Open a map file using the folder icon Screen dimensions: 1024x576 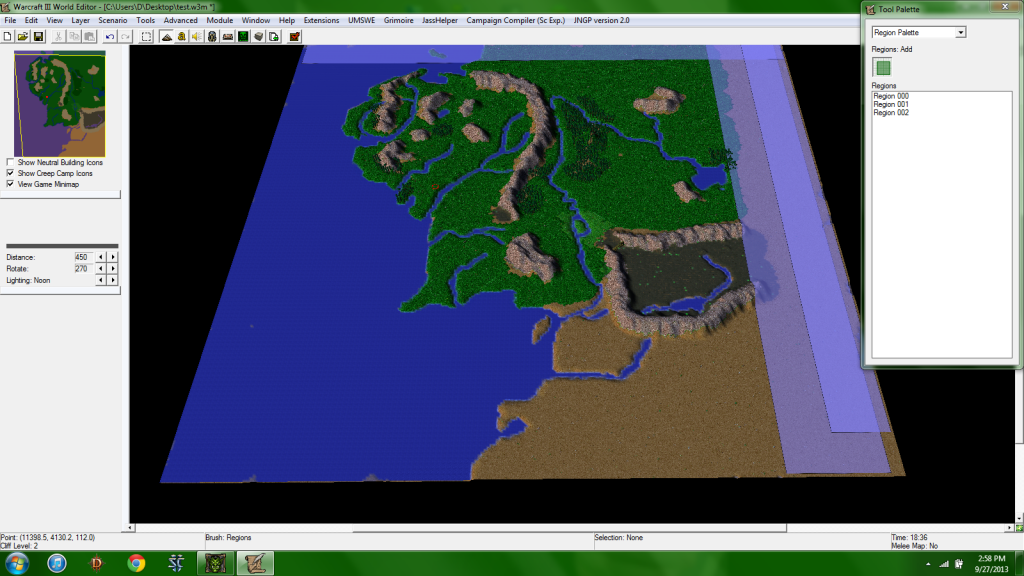click(x=23, y=37)
